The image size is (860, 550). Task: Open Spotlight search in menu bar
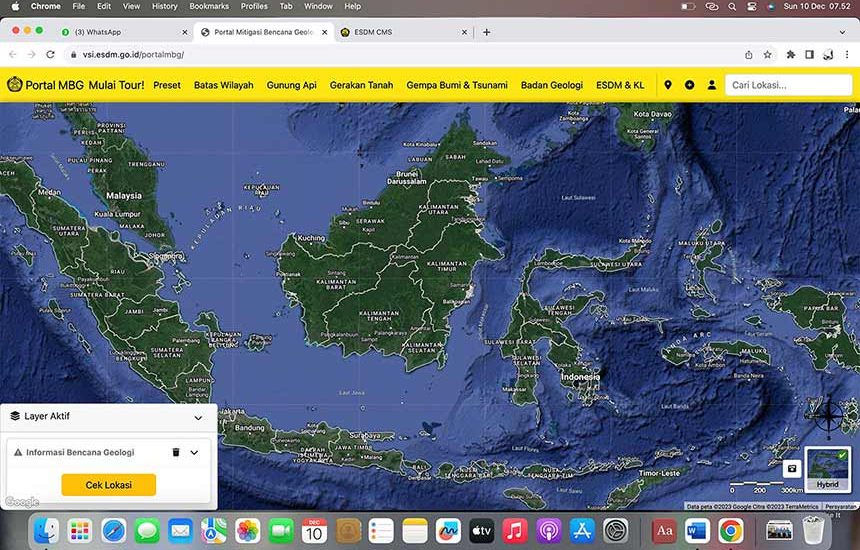coord(732,7)
